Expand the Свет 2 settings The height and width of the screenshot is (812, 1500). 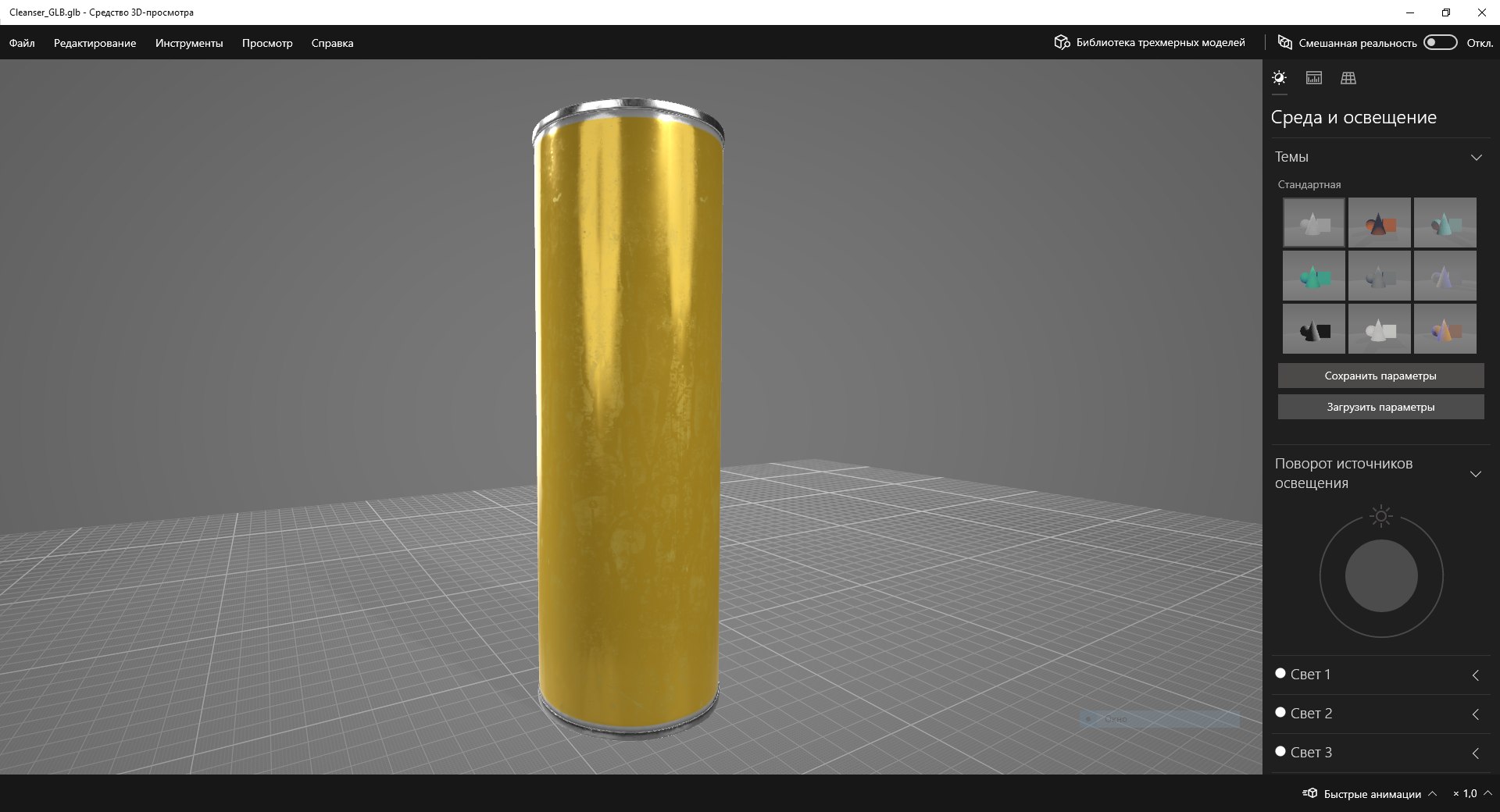tap(1476, 714)
